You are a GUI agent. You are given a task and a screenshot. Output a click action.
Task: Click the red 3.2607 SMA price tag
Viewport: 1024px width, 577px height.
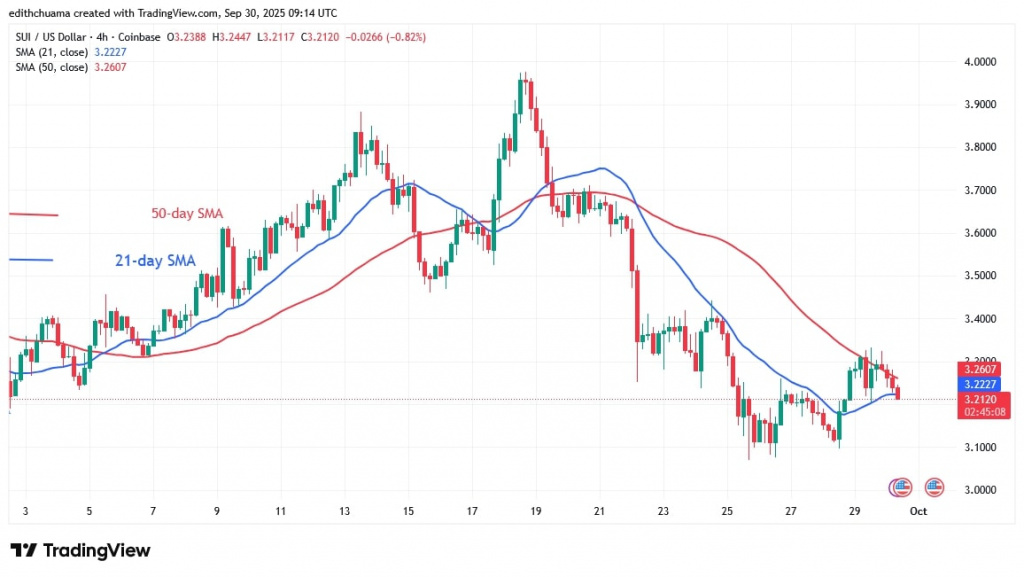[x=983, y=368]
